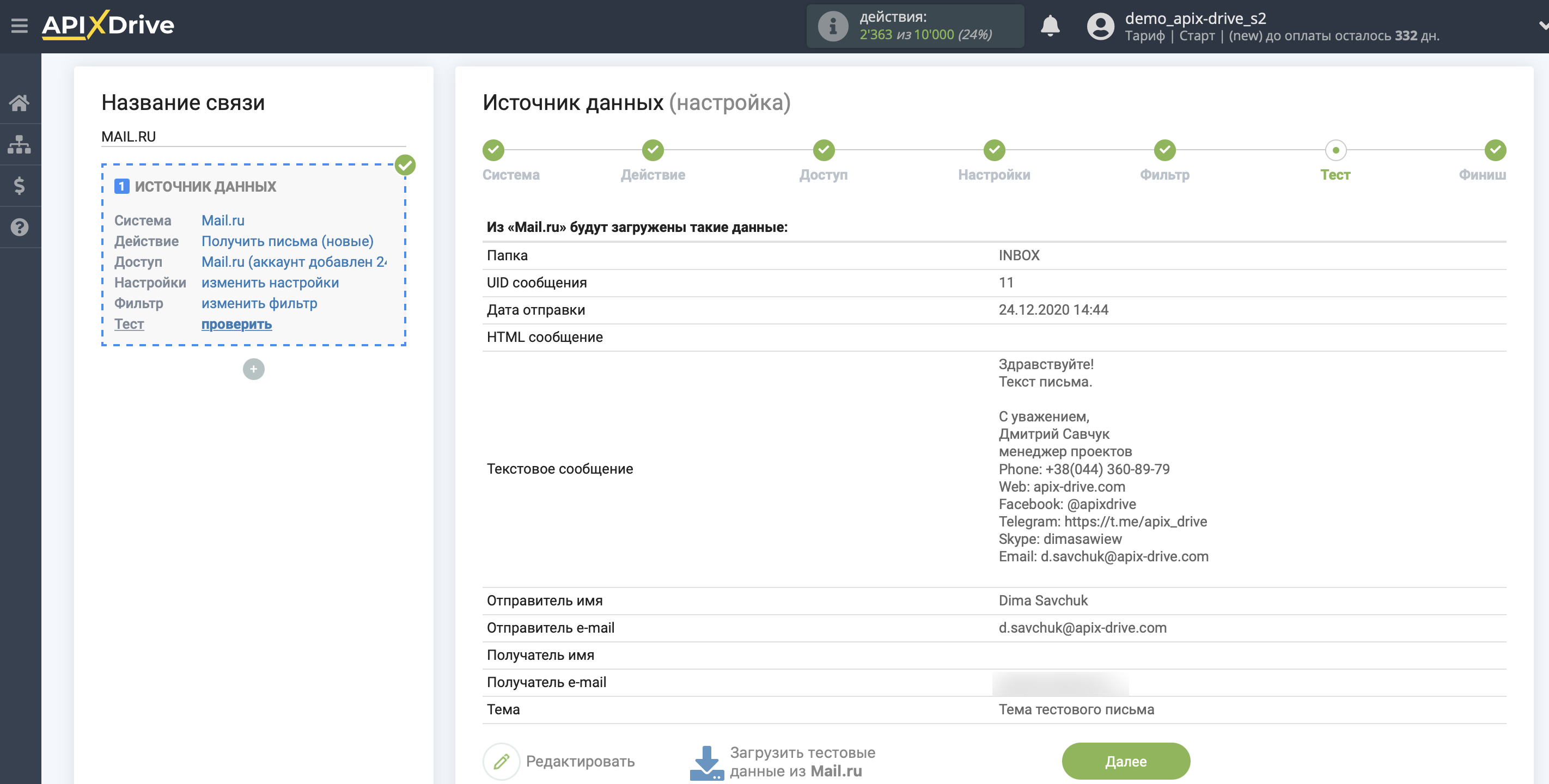
Task: Click the Skype: dimasawiew line
Action: 1060,538
